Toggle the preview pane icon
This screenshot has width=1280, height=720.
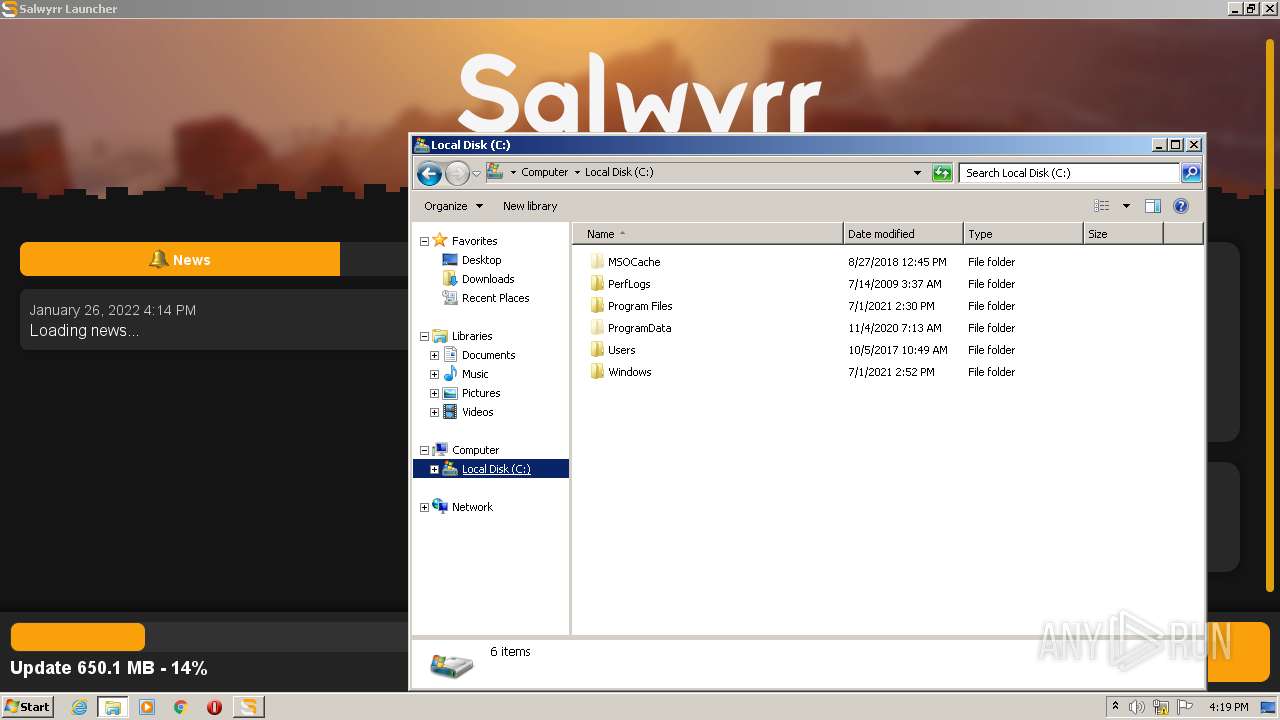(x=1153, y=206)
